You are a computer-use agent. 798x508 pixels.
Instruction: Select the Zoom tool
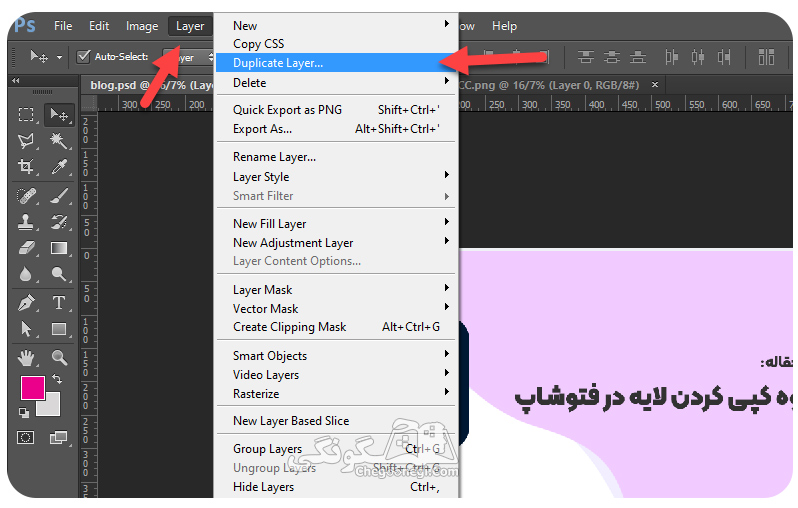tap(59, 358)
